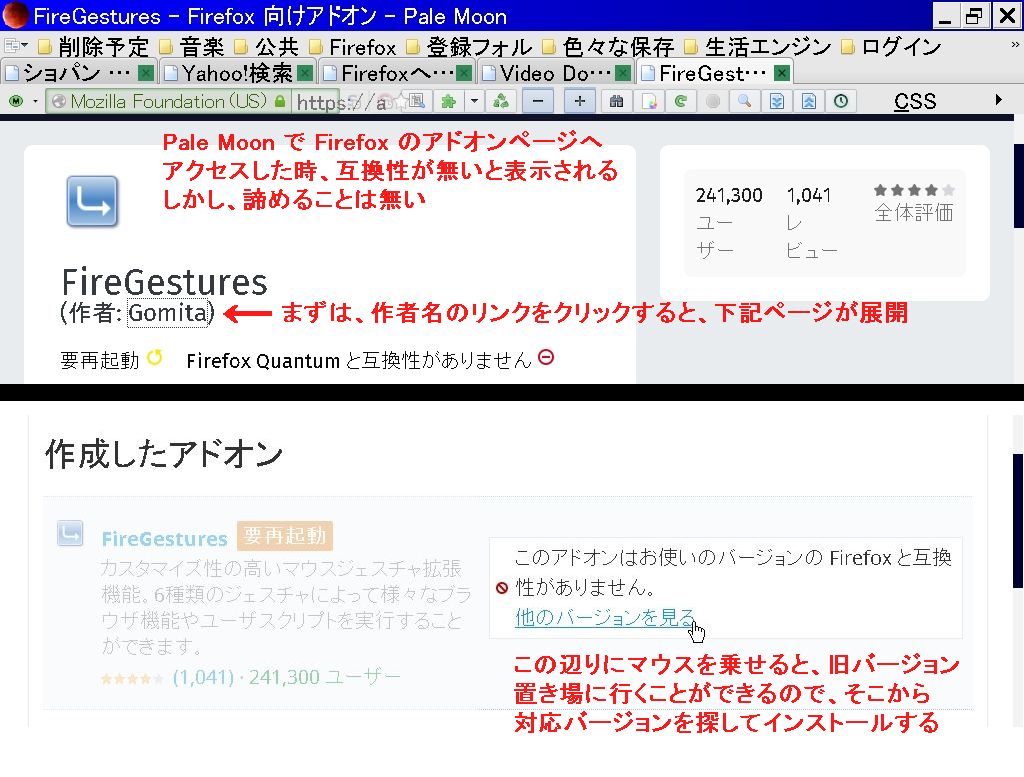Open the dropdown arrow next to the green M icon
The height and width of the screenshot is (777, 1024).
tap(35, 101)
